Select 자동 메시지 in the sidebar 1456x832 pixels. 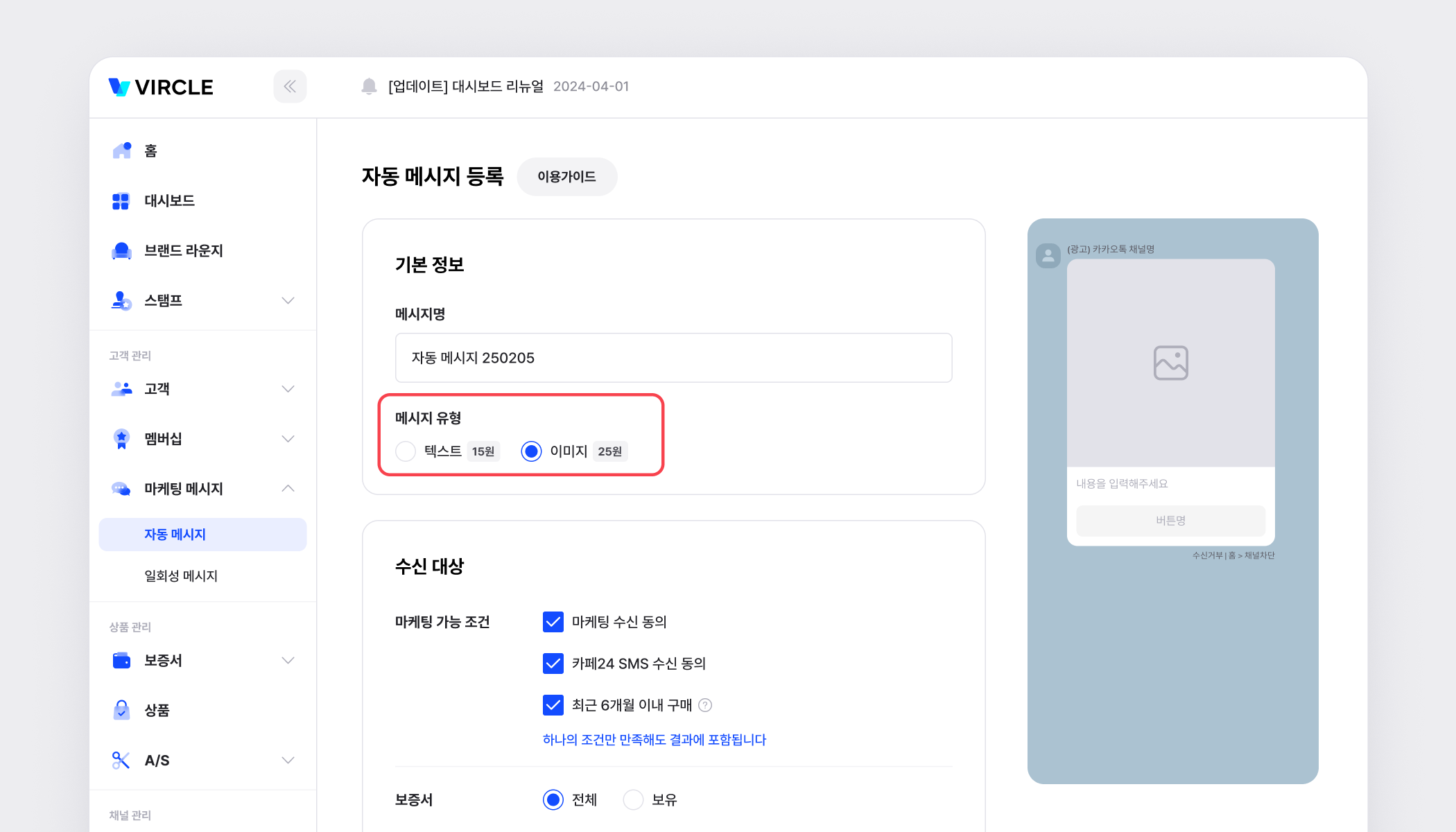pyautogui.click(x=175, y=535)
